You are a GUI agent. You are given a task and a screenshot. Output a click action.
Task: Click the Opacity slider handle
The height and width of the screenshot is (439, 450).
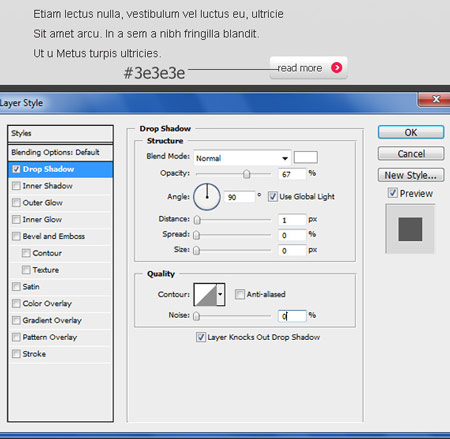tap(246, 174)
